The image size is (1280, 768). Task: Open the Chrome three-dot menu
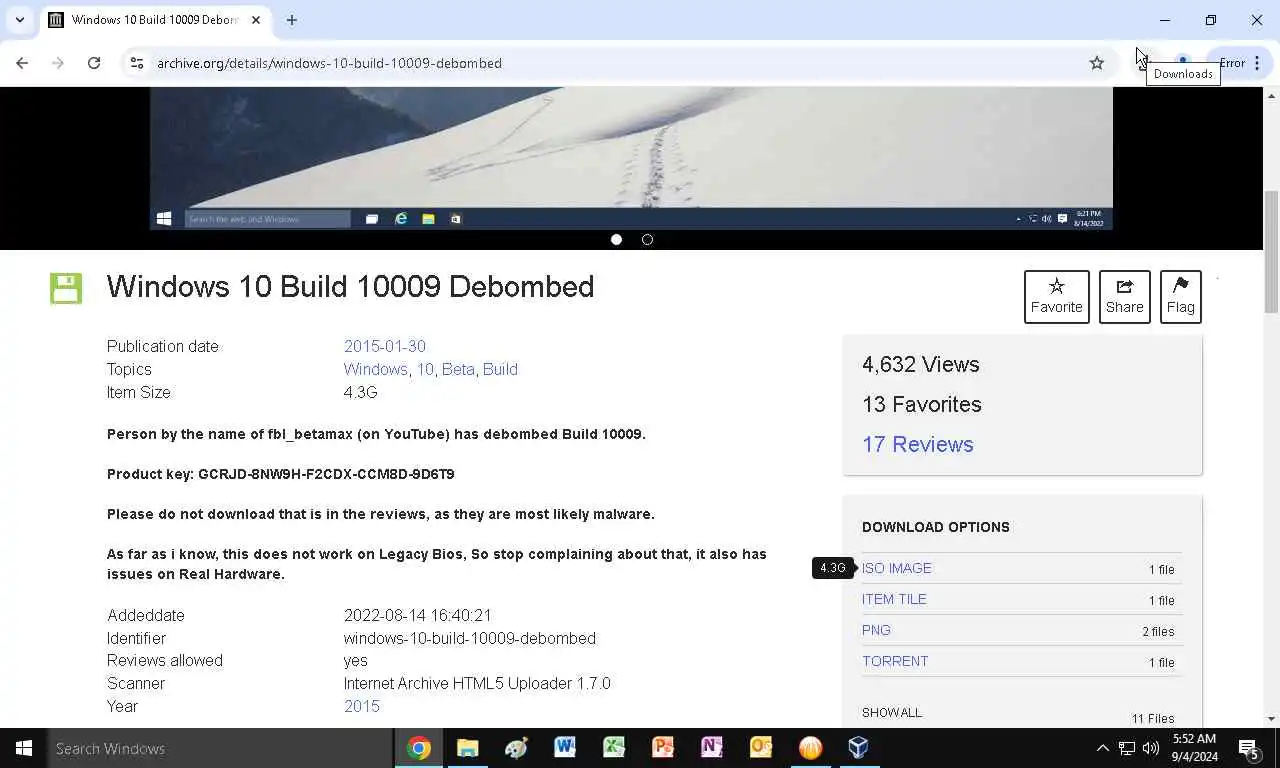[x=1257, y=63]
